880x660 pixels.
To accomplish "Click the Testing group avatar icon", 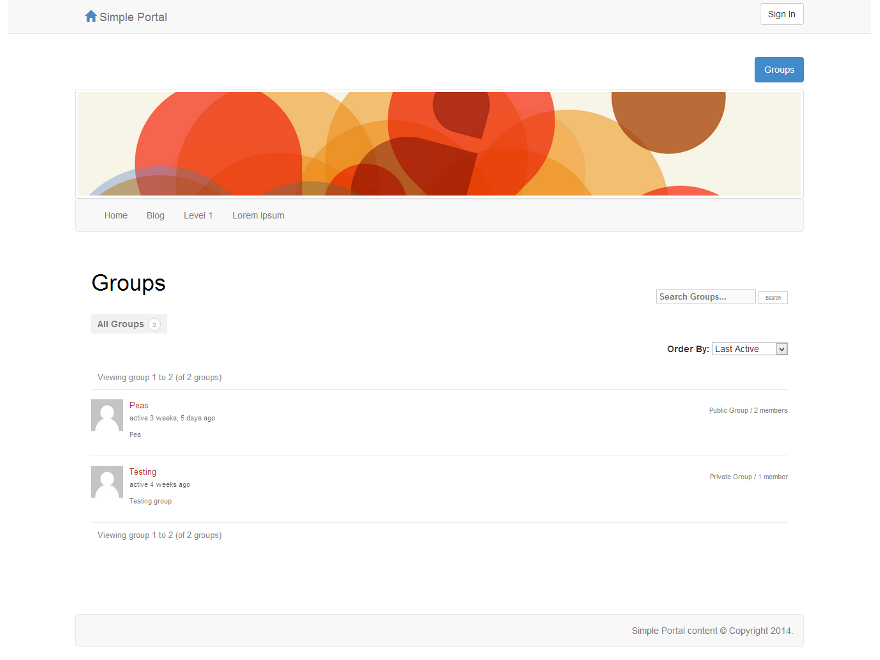I will [x=107, y=482].
